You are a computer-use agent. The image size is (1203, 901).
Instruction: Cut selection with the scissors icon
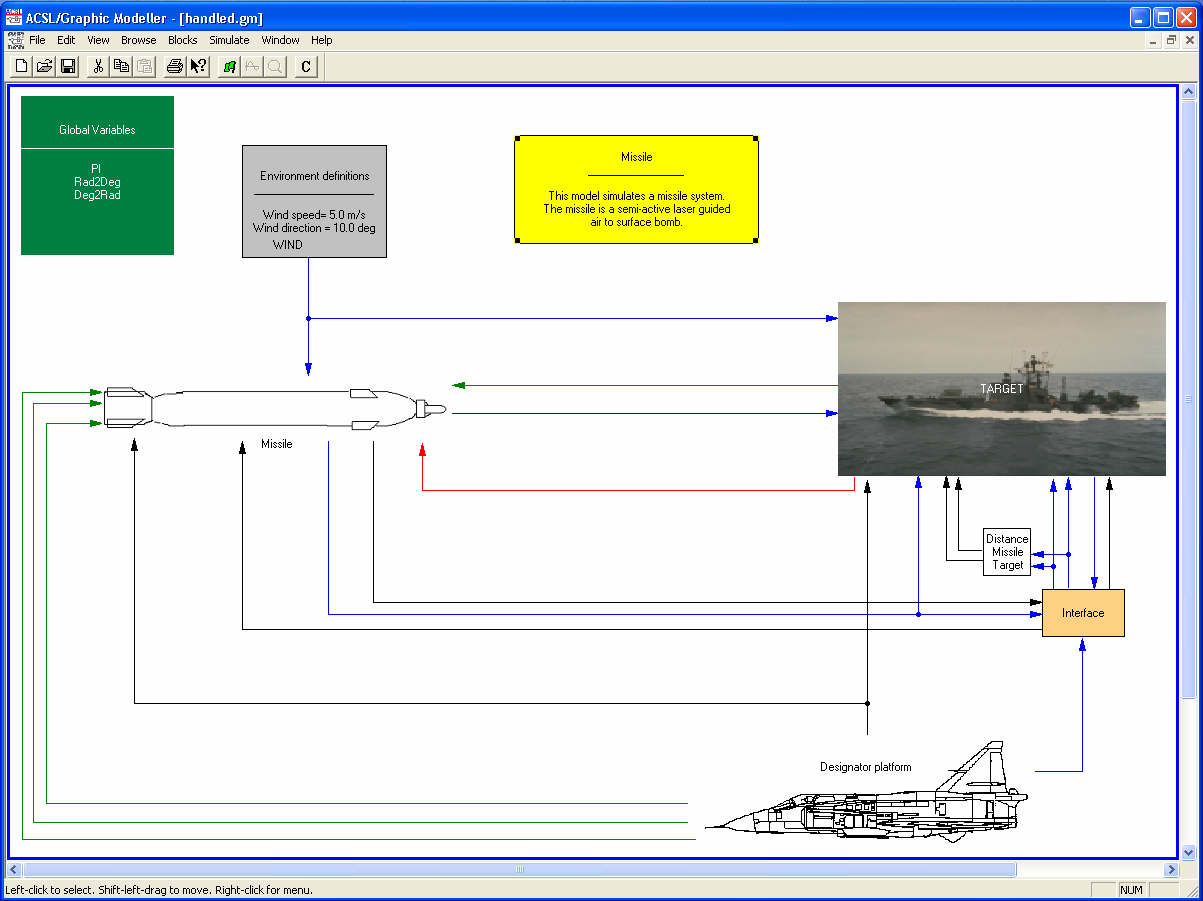click(x=98, y=67)
